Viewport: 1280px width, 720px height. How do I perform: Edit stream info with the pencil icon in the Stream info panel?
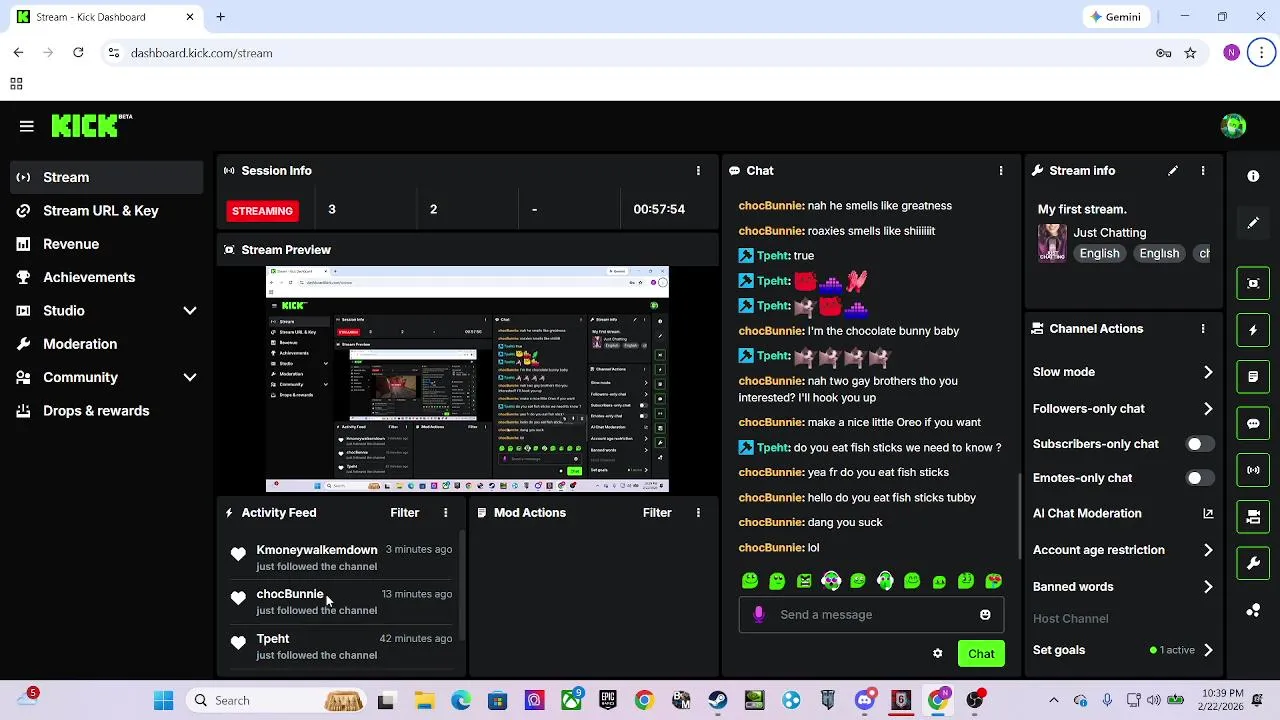pos(1173,171)
